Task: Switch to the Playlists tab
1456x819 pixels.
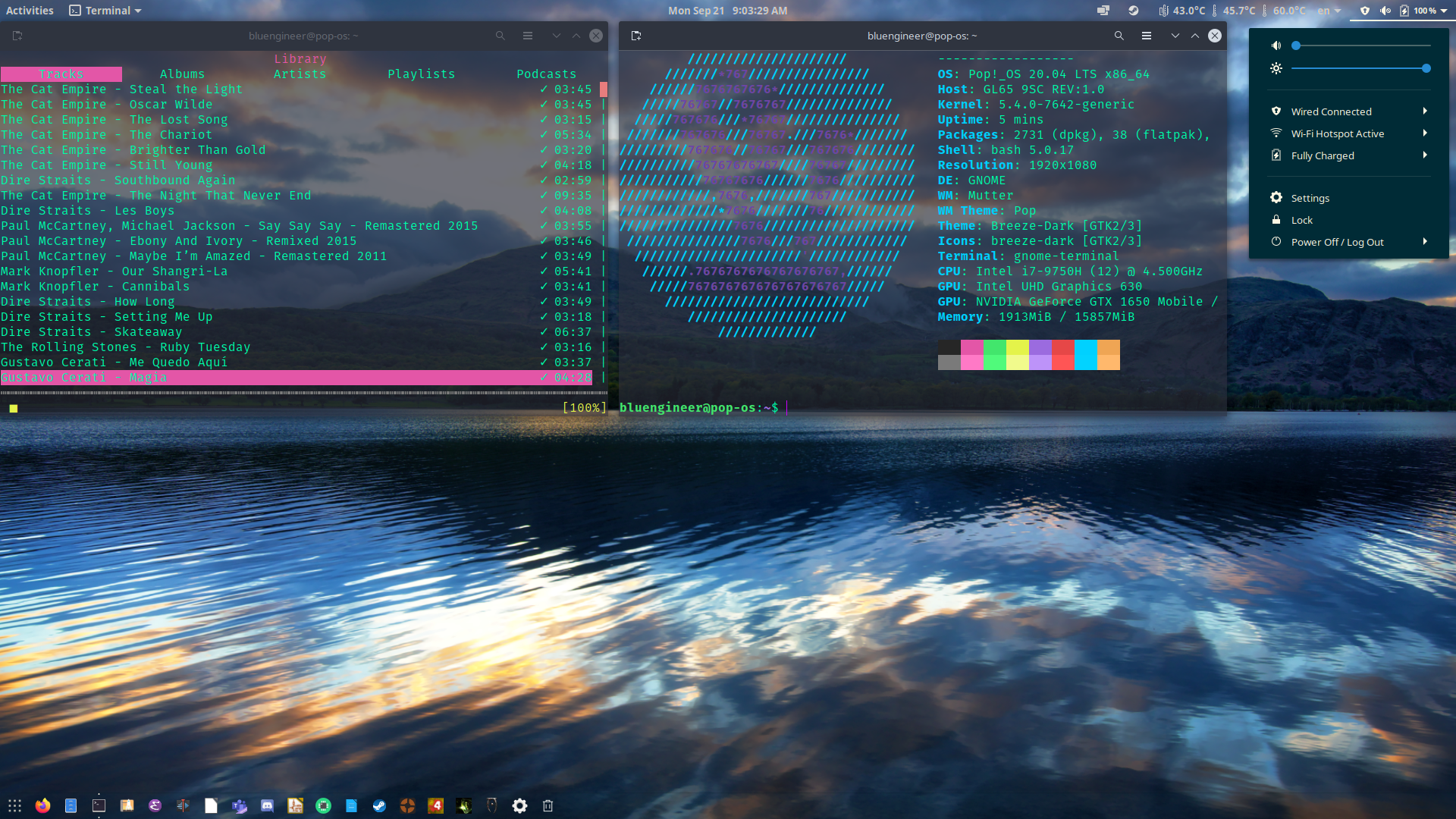Action: [421, 74]
